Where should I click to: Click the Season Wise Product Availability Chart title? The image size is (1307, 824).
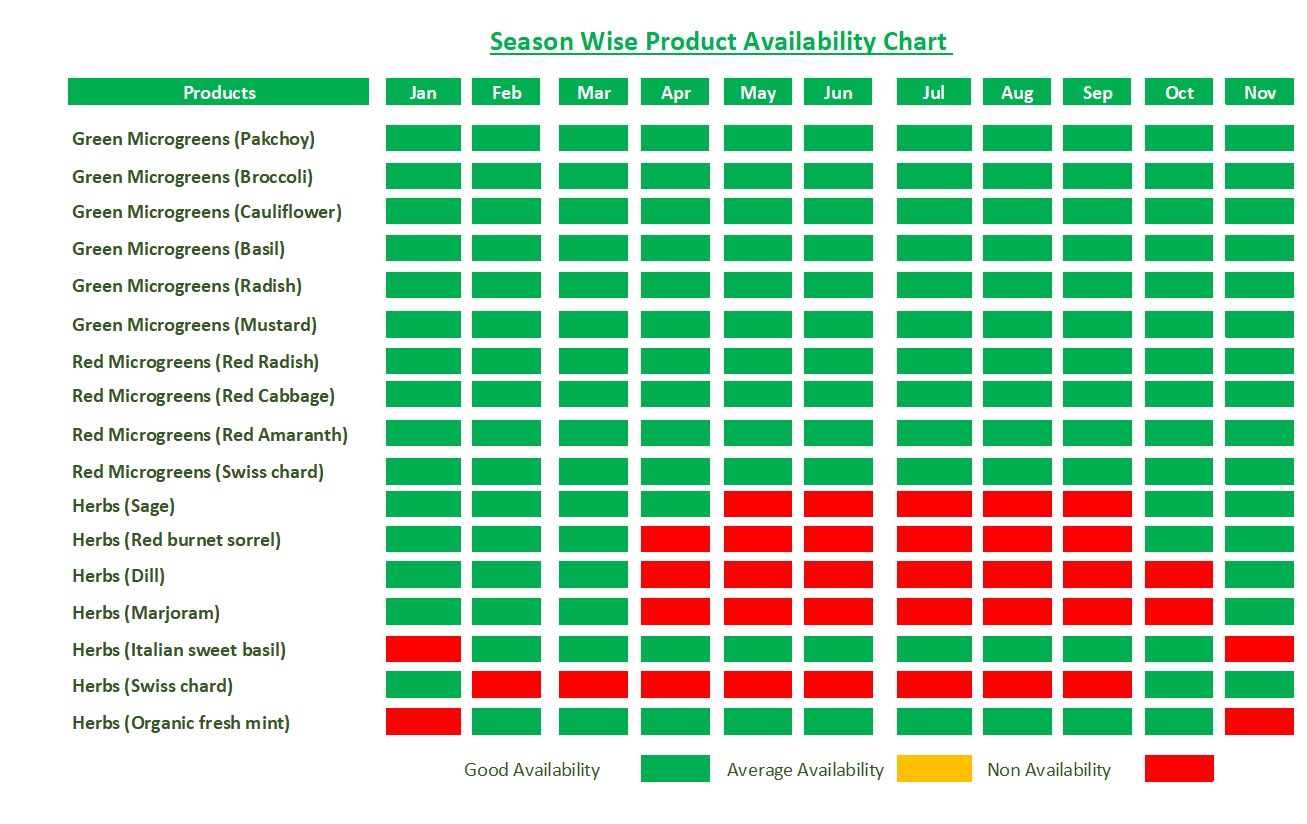[x=720, y=42]
